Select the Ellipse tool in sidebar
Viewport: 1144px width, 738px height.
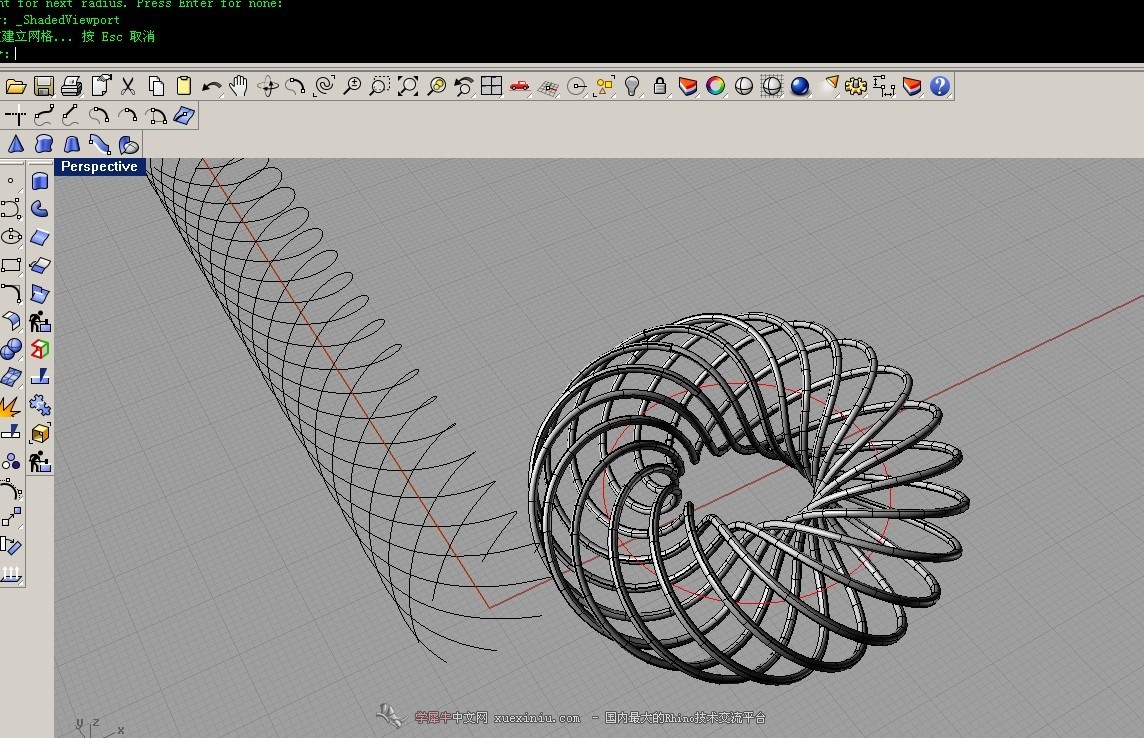[11, 236]
